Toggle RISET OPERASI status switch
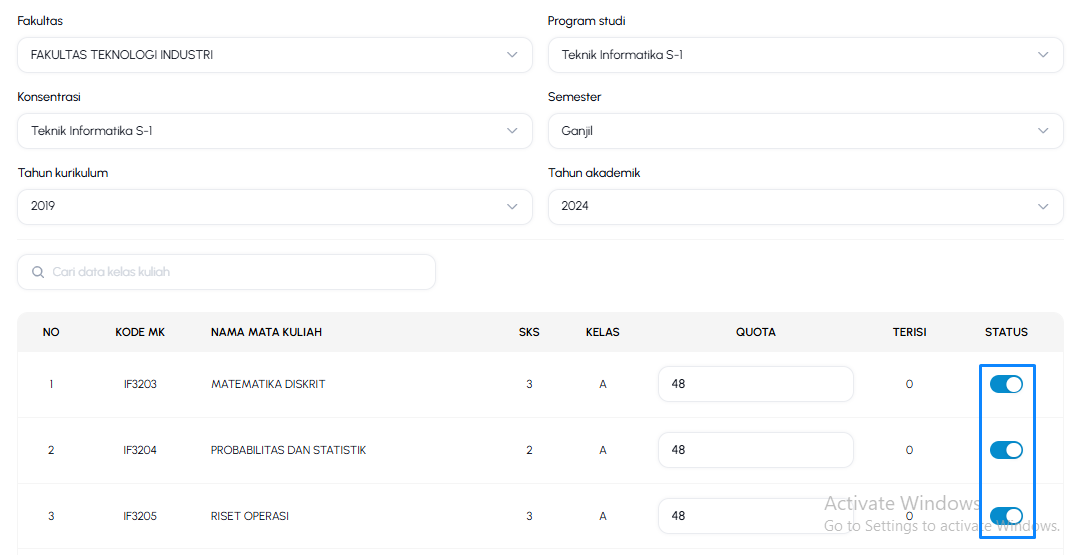 click(1006, 516)
